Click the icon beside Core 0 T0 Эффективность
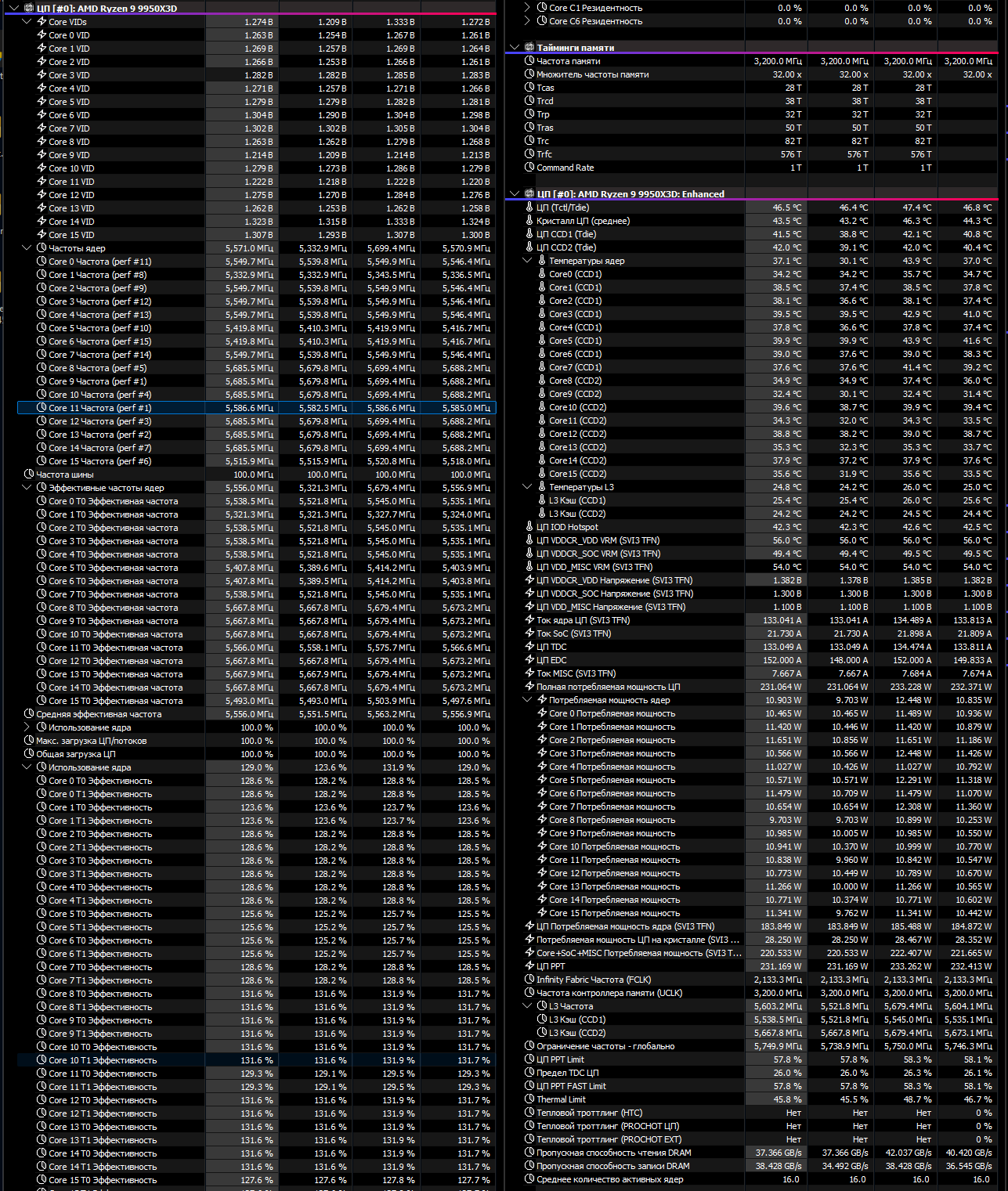The image size is (1008, 1191). (42, 781)
